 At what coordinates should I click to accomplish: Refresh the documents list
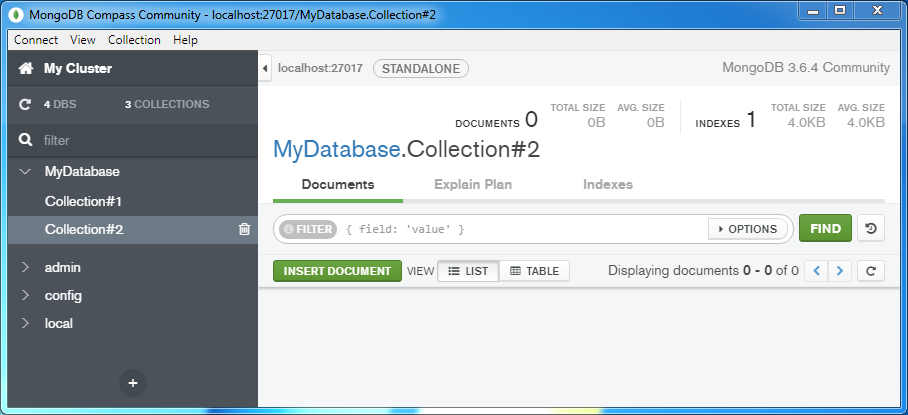870,271
